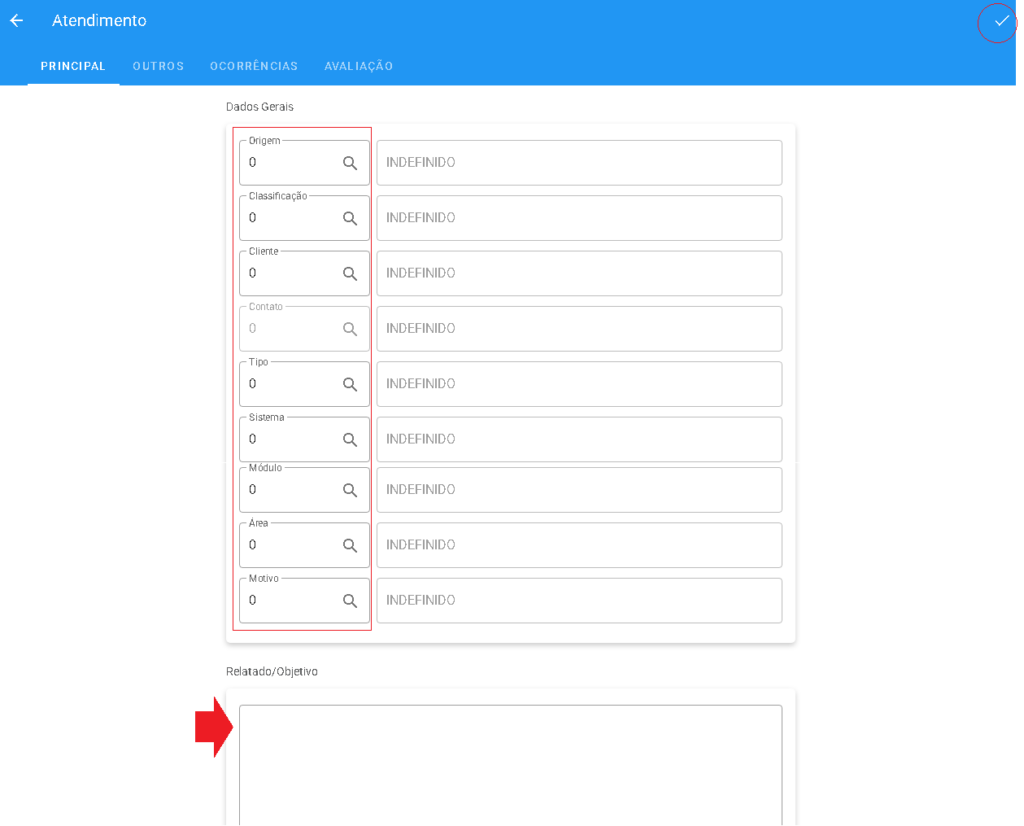
Task: Click the Motivo code input field
Action: [x=288, y=601]
